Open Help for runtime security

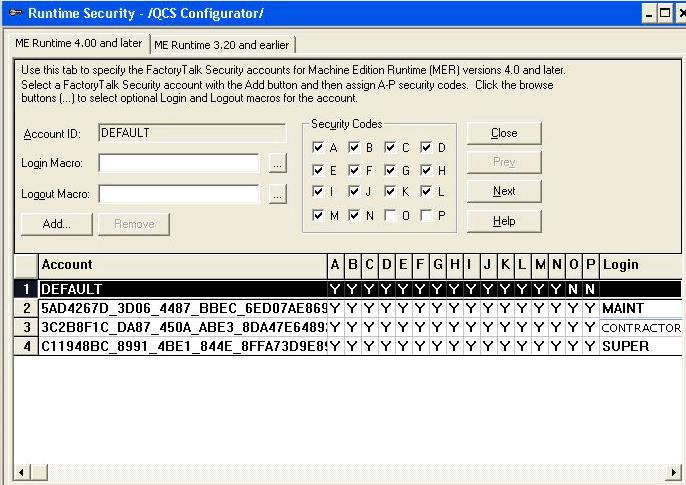[x=504, y=221]
